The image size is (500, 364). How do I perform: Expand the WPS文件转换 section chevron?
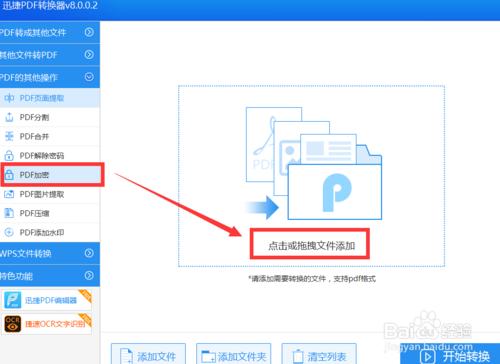tap(89, 253)
